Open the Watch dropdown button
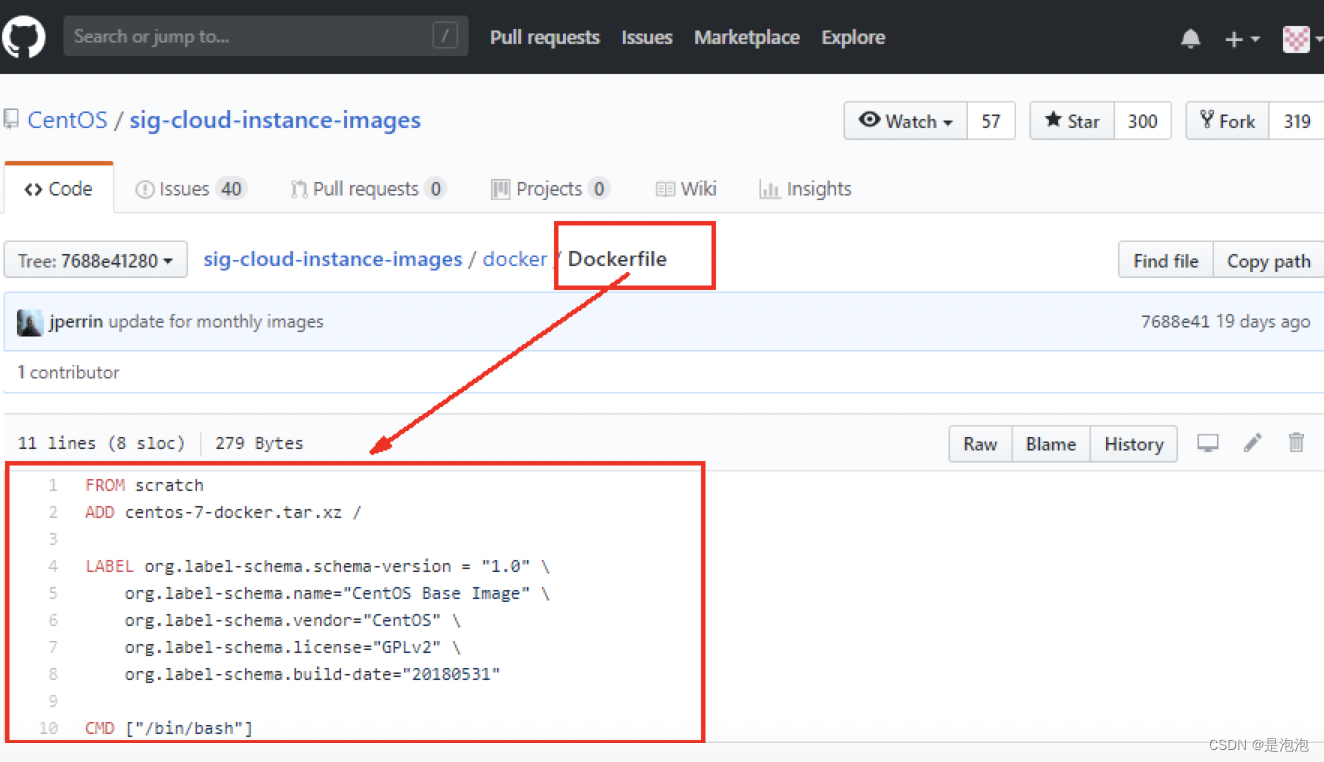The width and height of the screenshot is (1324, 762). click(905, 121)
